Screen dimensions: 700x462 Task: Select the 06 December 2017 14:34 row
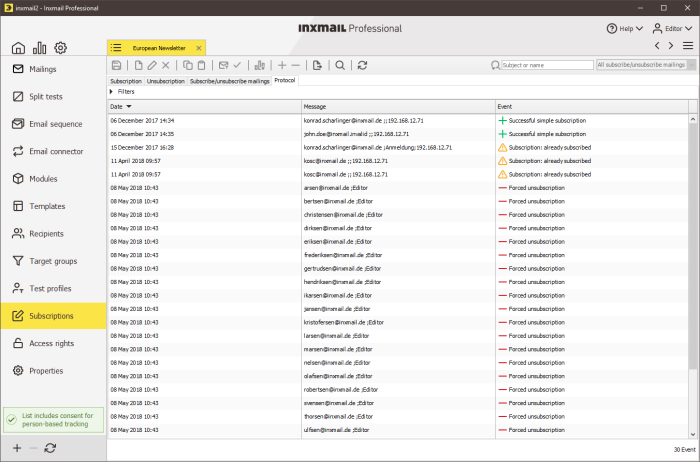coord(397,121)
